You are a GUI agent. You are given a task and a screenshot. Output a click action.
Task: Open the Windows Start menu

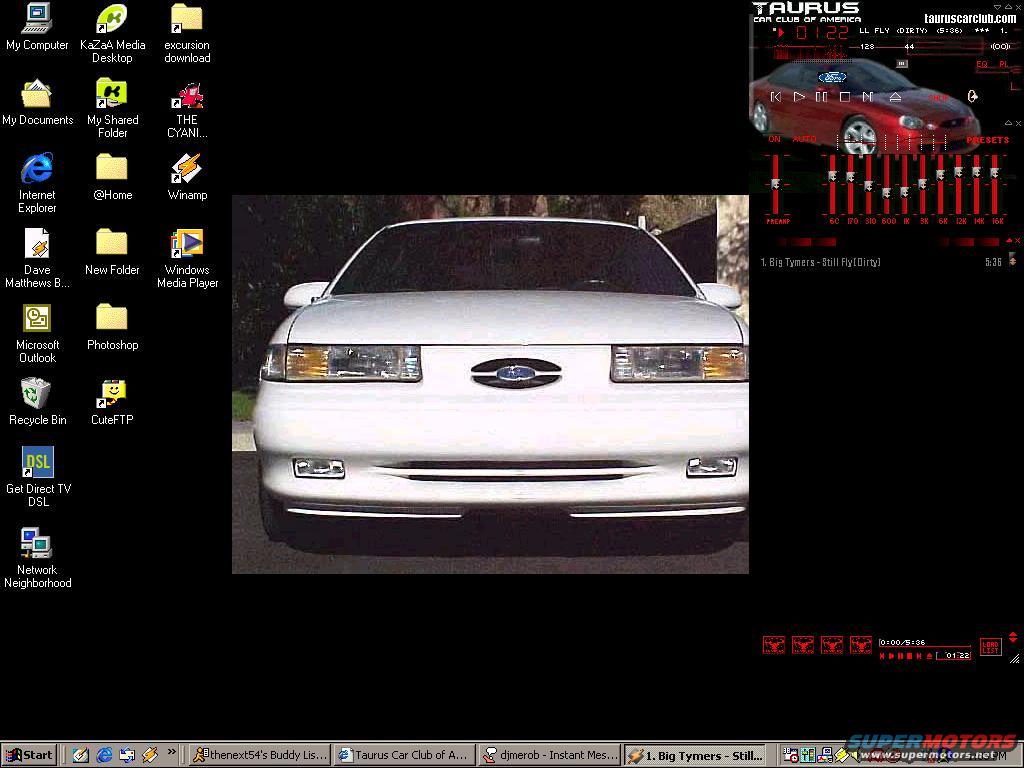[x=29, y=755]
